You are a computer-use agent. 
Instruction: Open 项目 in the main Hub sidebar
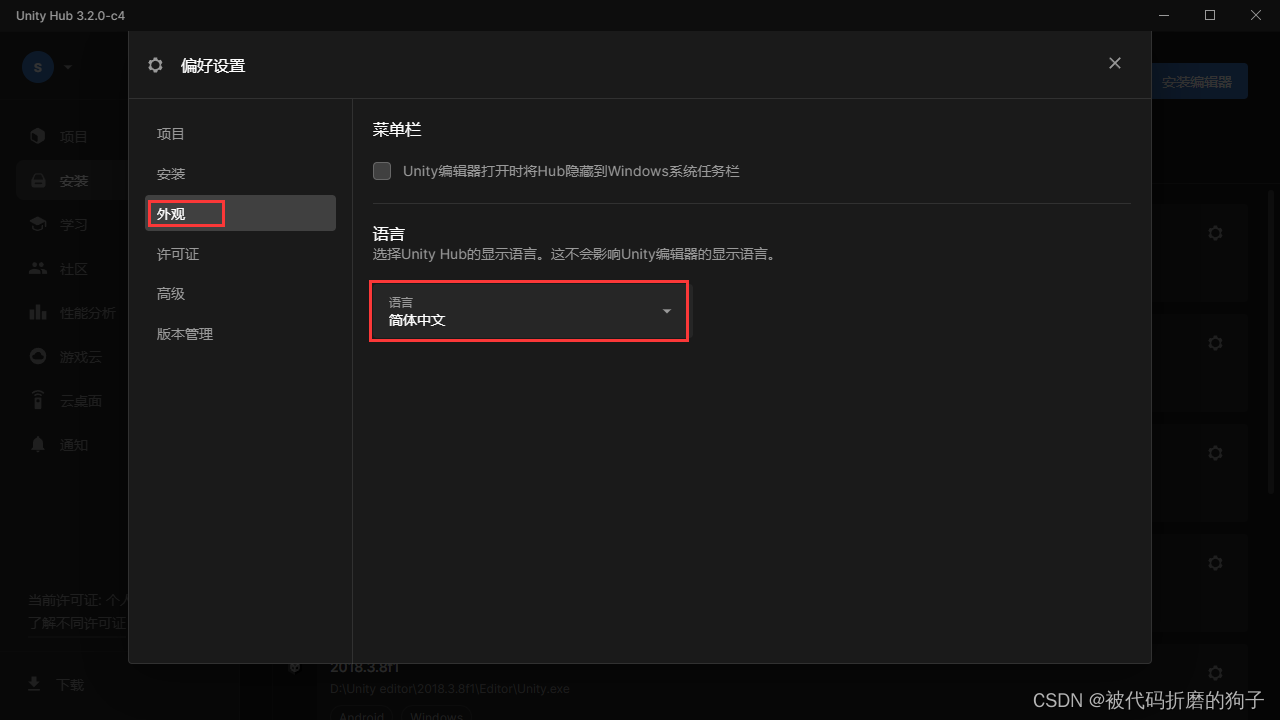72,136
